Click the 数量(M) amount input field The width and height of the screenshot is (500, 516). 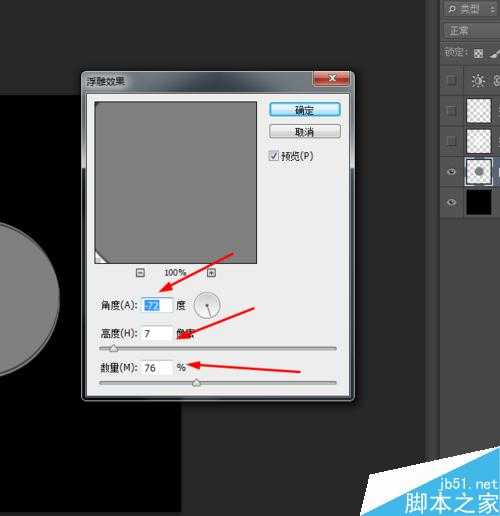pos(157,368)
